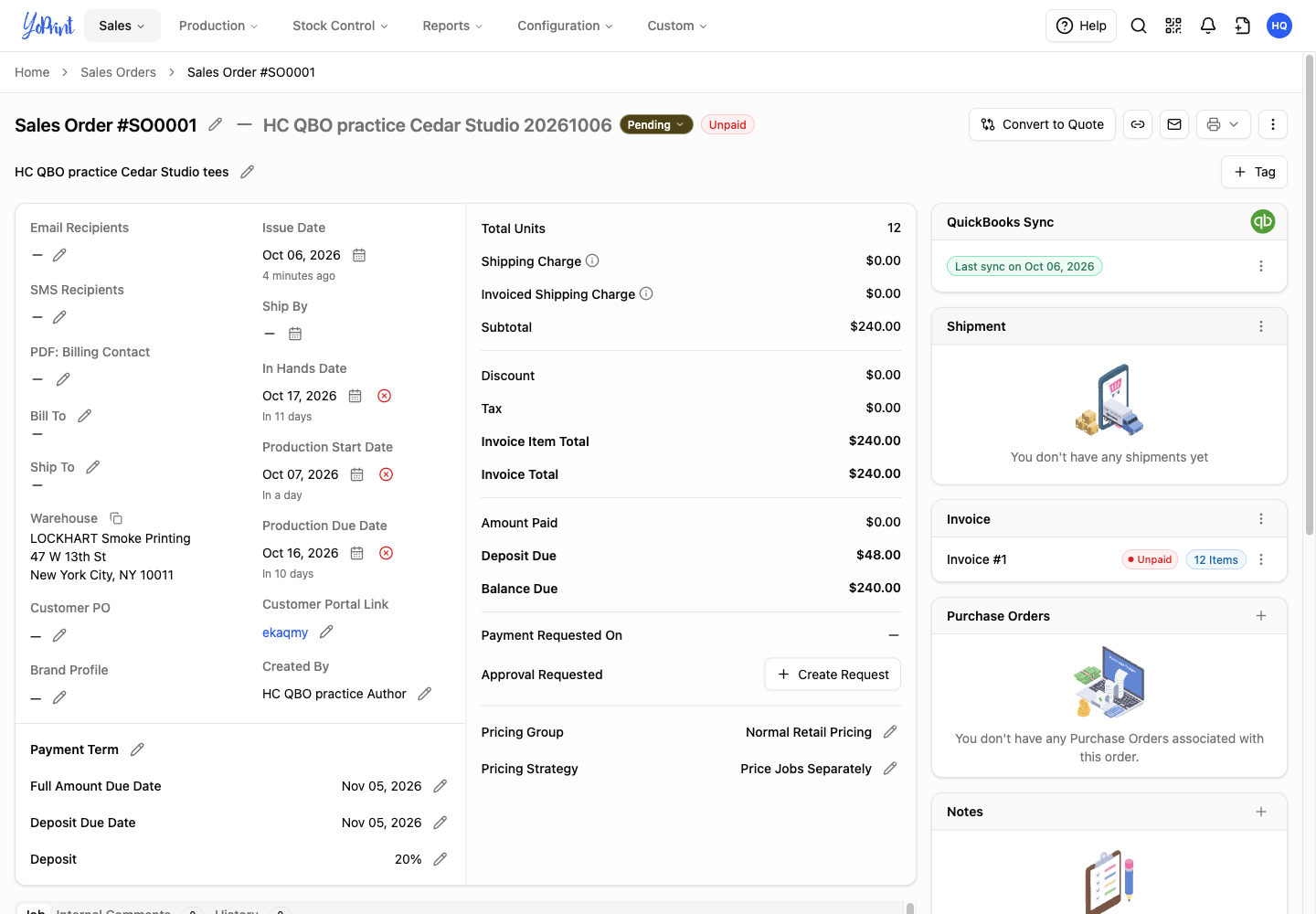1316x914 pixels.
Task: Edit SMS Recipients pencil icon
Action: [59, 317]
